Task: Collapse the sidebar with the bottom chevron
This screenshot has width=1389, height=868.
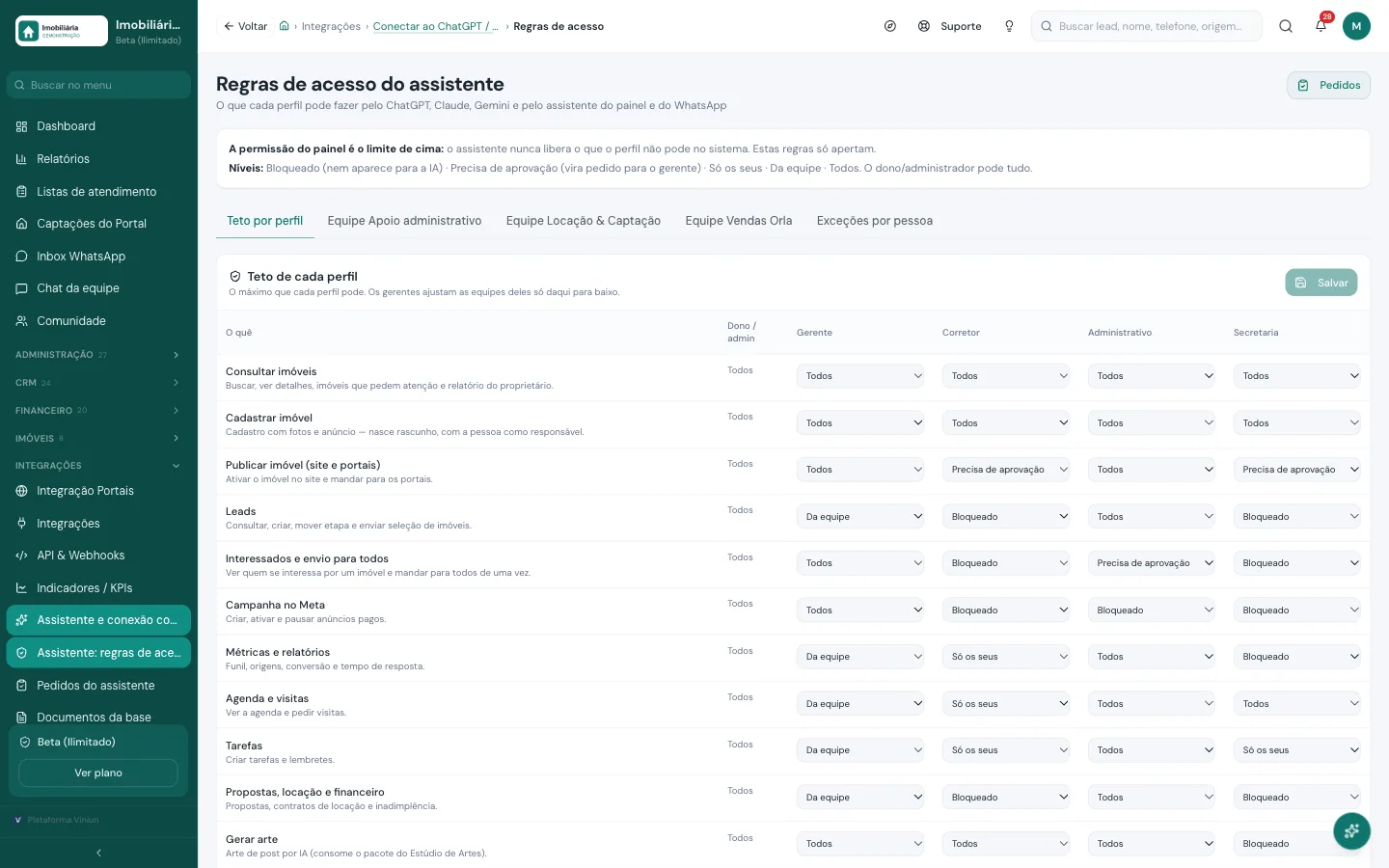Action: coord(98,853)
